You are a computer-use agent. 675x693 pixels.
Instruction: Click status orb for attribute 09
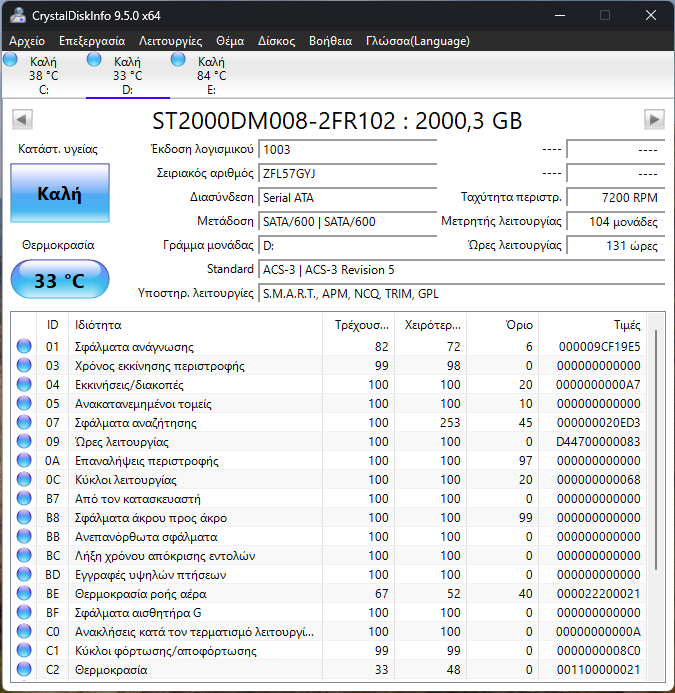pyautogui.click(x=24, y=441)
